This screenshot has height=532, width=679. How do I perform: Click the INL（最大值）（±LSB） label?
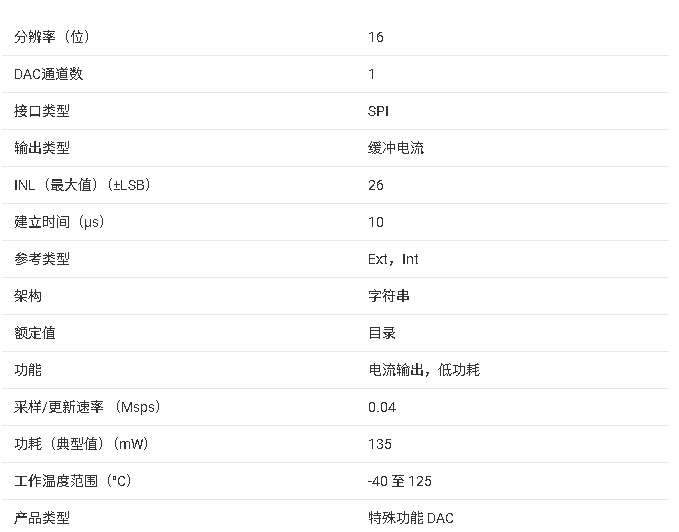click(83, 185)
